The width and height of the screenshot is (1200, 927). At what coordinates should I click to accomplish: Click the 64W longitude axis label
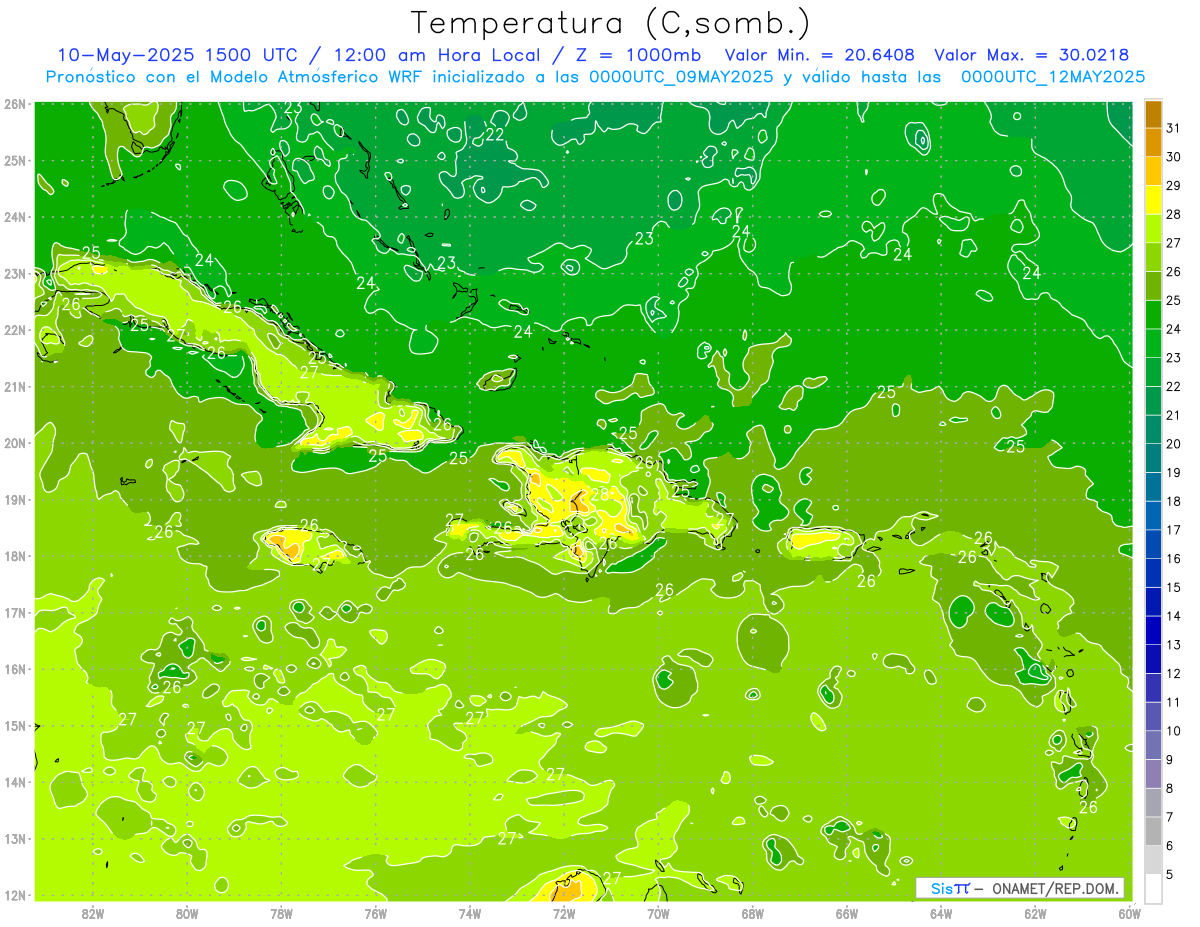[941, 913]
